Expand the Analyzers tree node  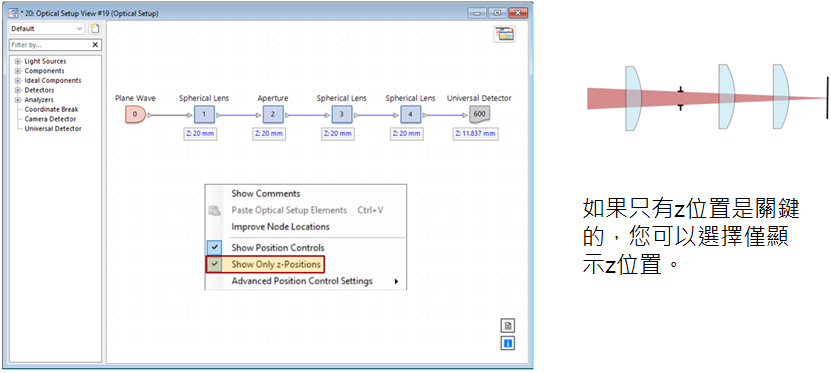[18, 100]
